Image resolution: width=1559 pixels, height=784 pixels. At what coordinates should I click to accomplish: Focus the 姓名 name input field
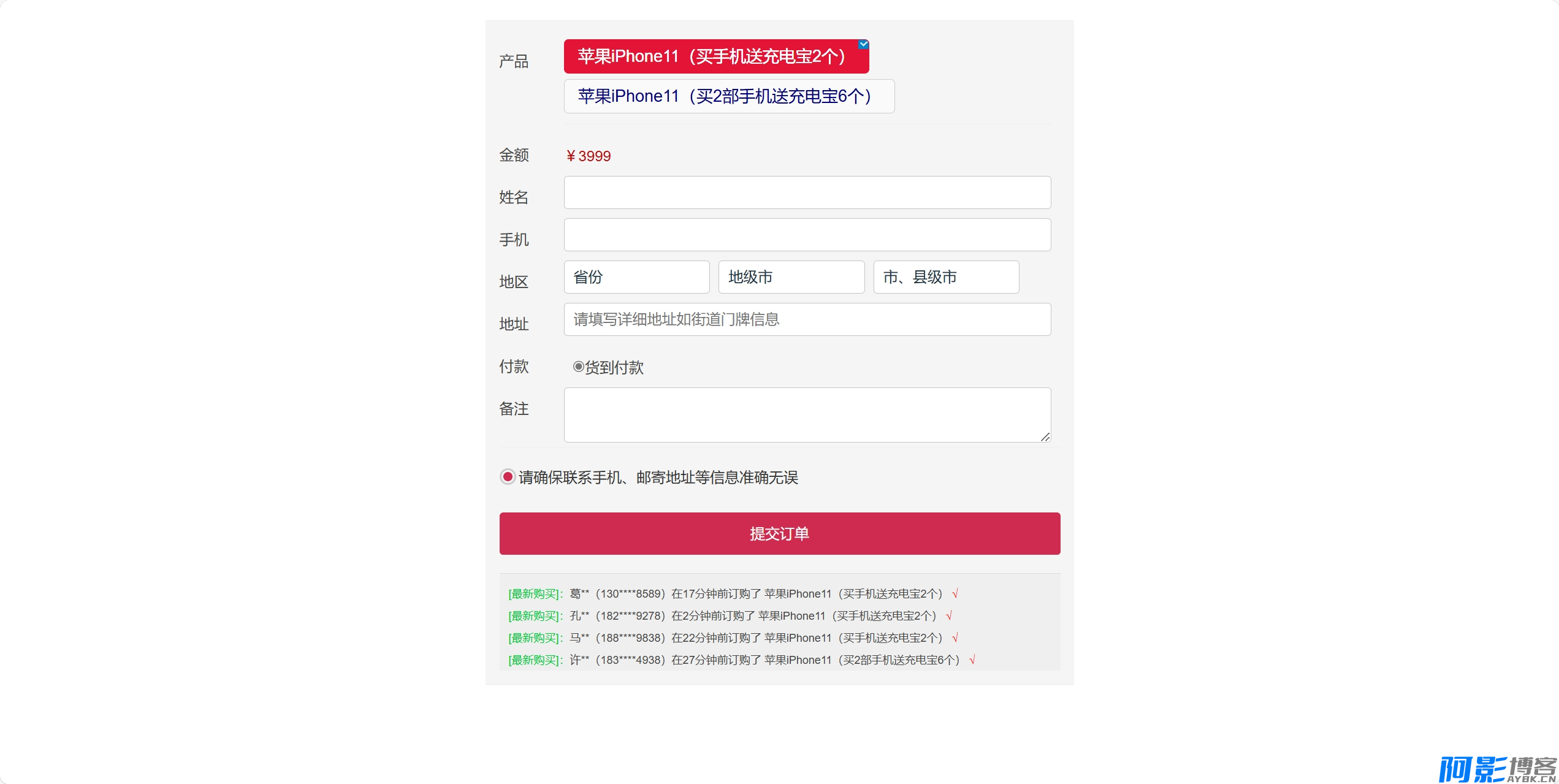[x=807, y=192]
